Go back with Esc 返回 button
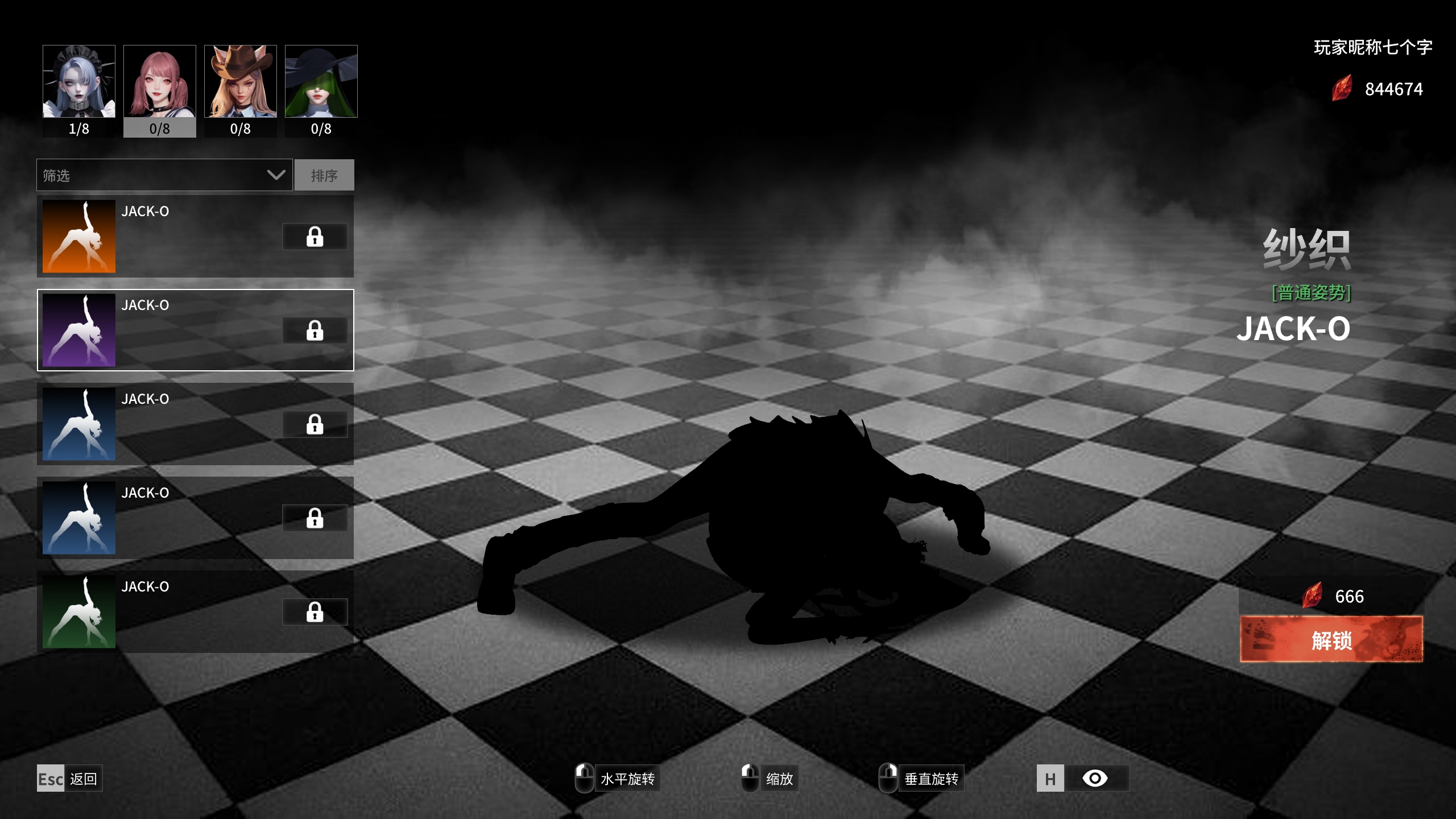Viewport: 1456px width, 819px height. click(x=69, y=779)
